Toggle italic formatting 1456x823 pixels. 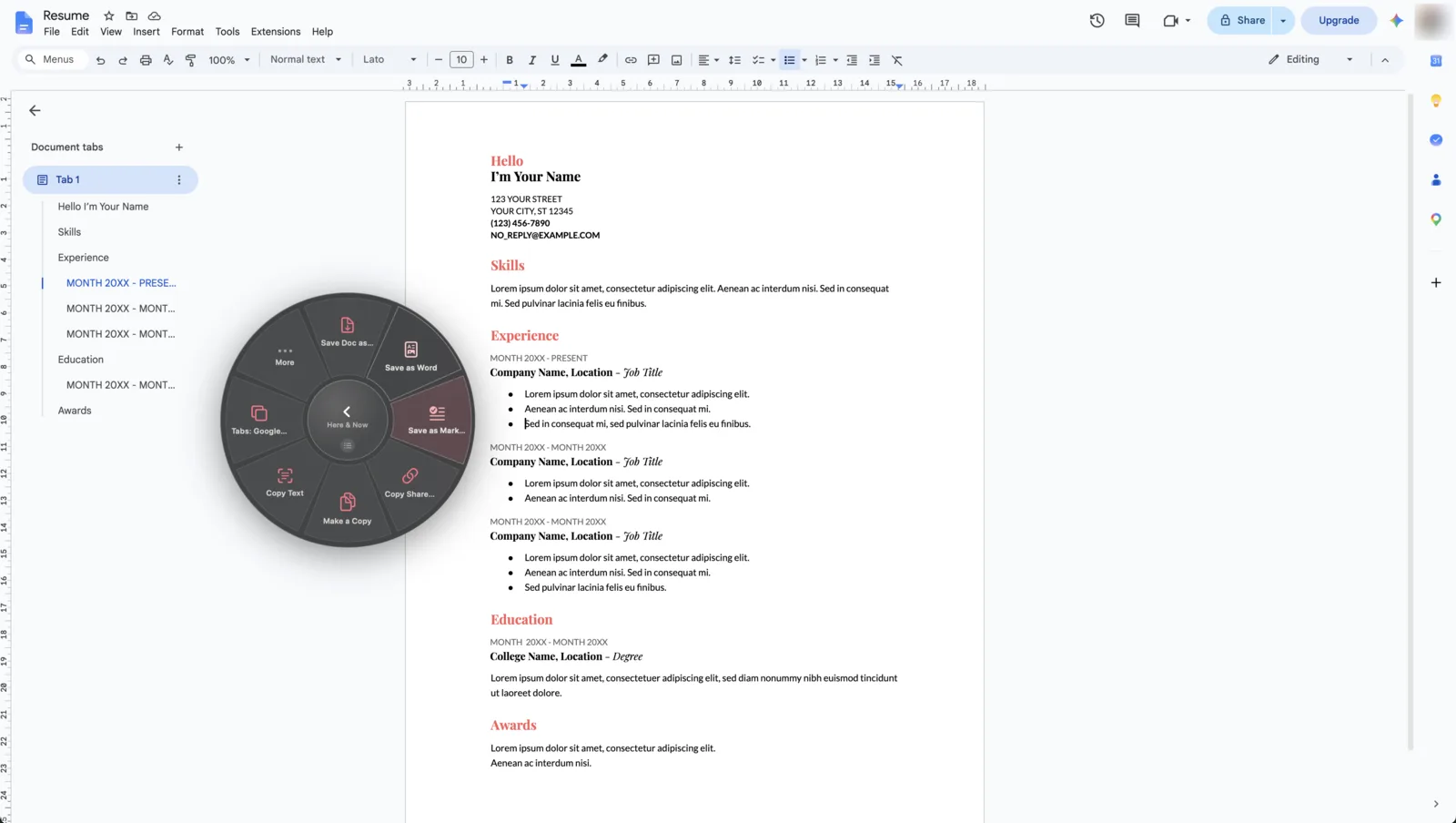[532, 60]
